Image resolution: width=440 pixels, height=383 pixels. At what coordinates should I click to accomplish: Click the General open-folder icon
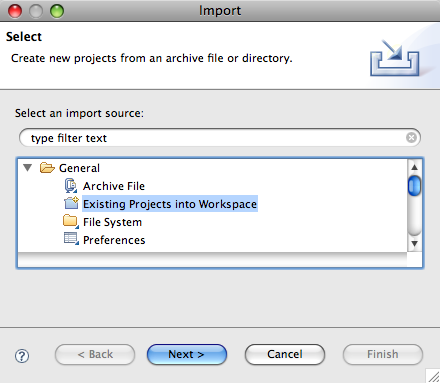pos(47,168)
